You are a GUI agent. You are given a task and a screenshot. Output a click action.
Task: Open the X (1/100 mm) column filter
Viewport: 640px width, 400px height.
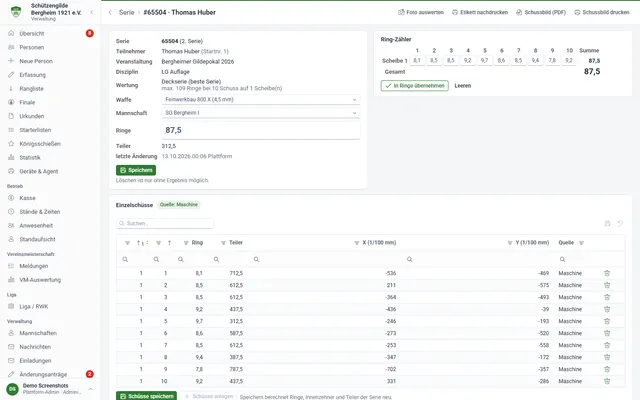(356, 243)
